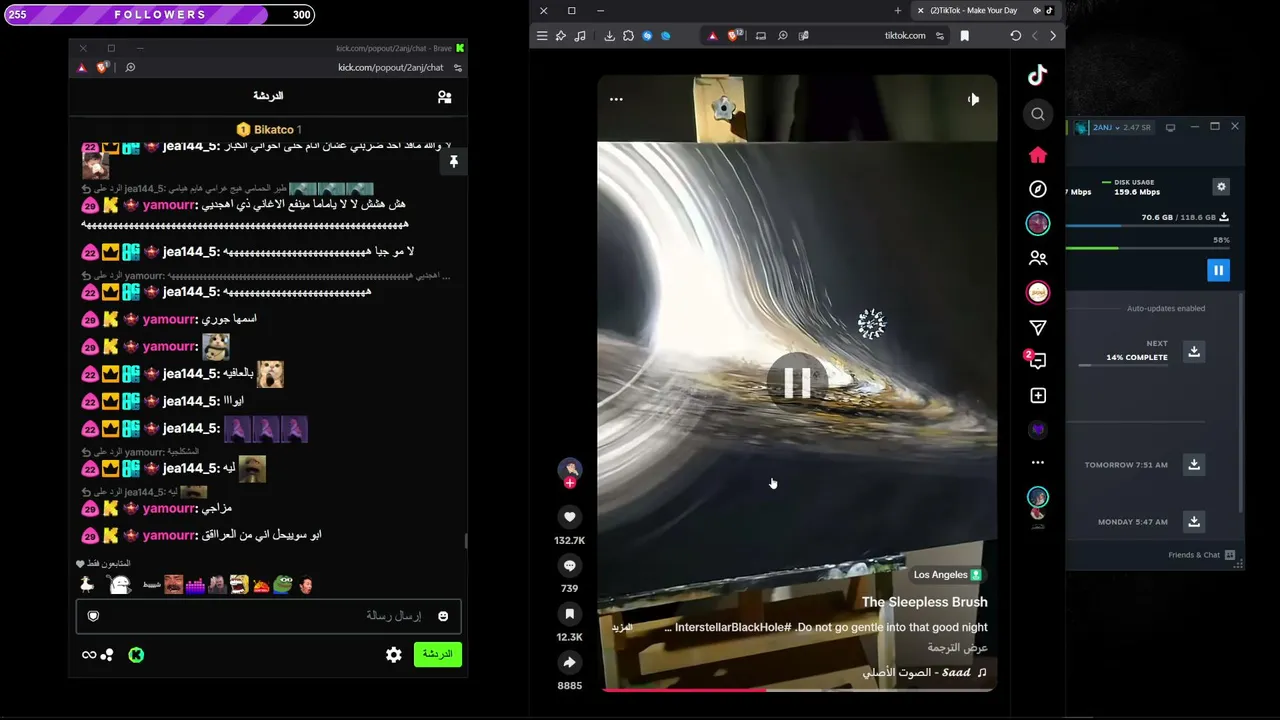This screenshot has width=1280, height=720.
Task: Open a new browser tab
Action: coord(897,10)
